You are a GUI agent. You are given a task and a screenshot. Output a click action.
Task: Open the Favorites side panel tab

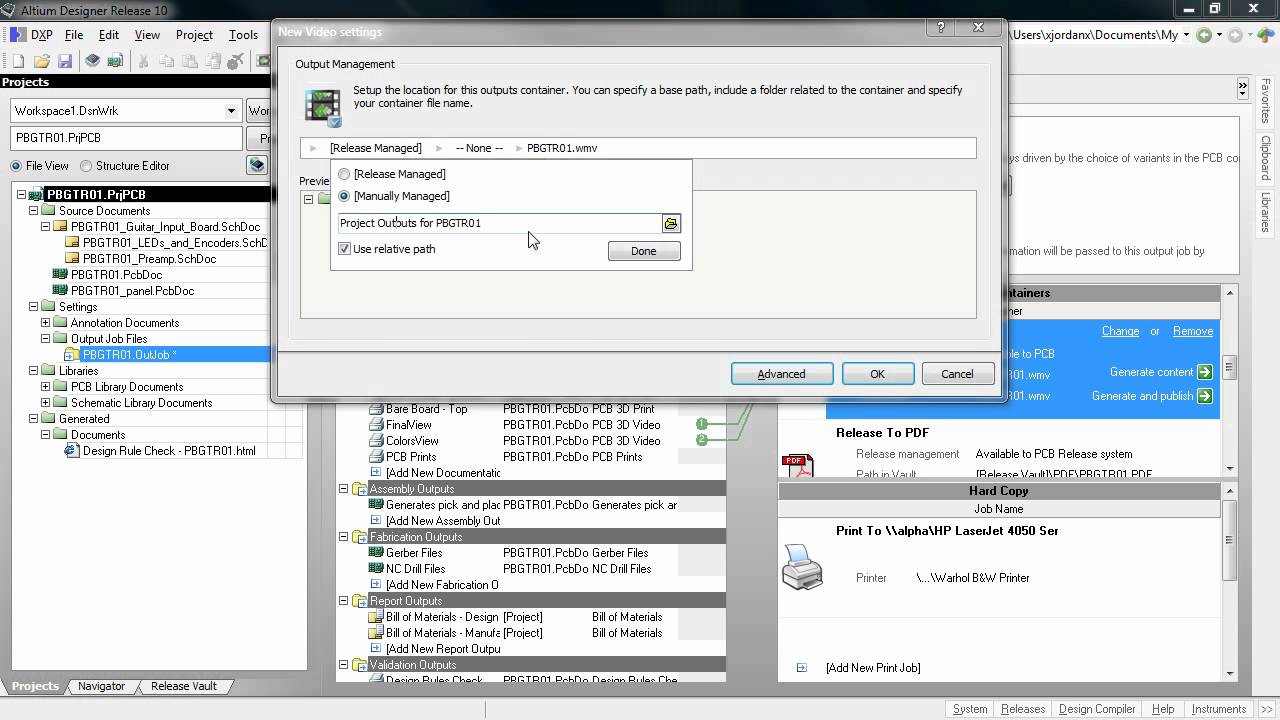click(1265, 102)
